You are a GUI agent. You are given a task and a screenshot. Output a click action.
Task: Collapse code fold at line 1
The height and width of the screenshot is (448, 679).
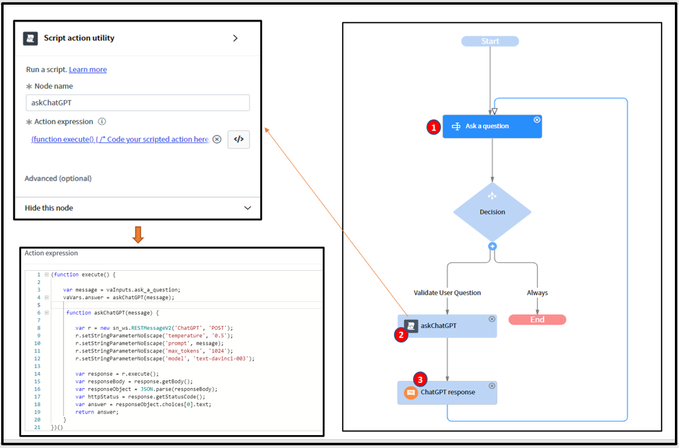[x=46, y=274]
